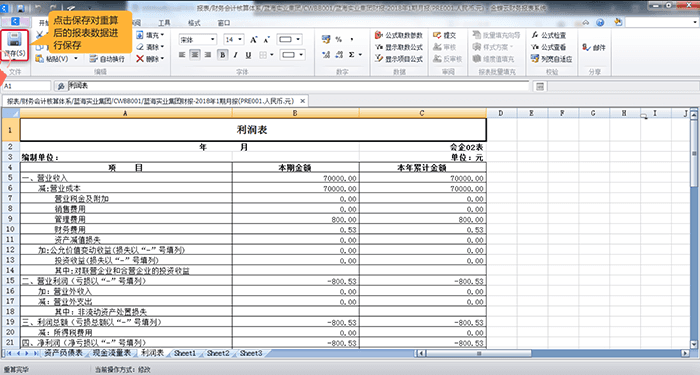Open the font size 14 dropdown

[240, 40]
